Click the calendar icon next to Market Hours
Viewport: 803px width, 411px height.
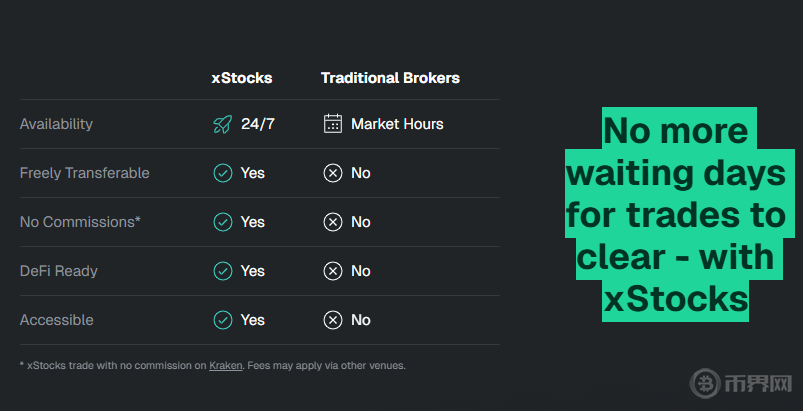coord(333,124)
